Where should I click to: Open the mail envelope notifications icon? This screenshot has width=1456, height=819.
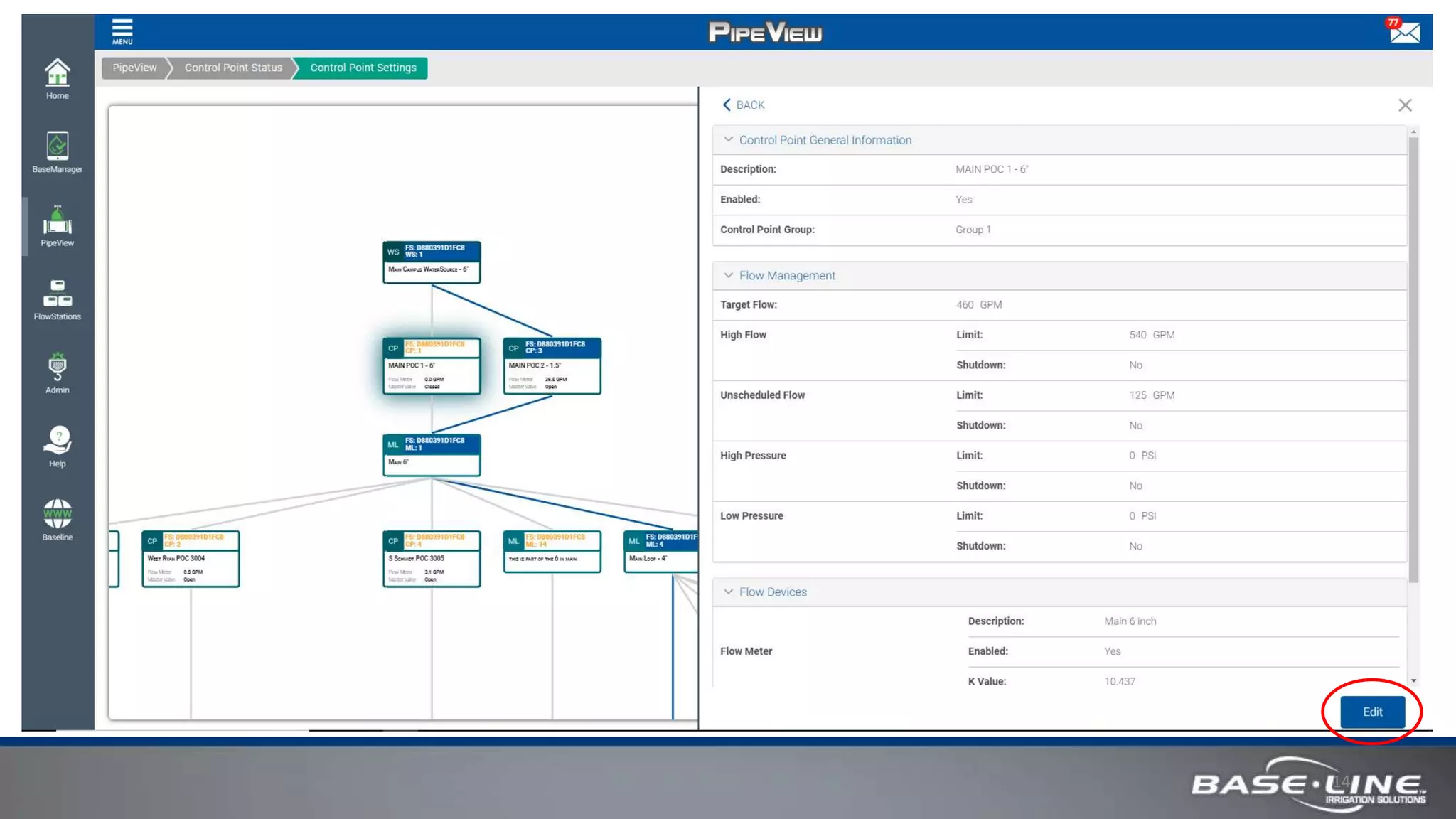[x=1404, y=32]
